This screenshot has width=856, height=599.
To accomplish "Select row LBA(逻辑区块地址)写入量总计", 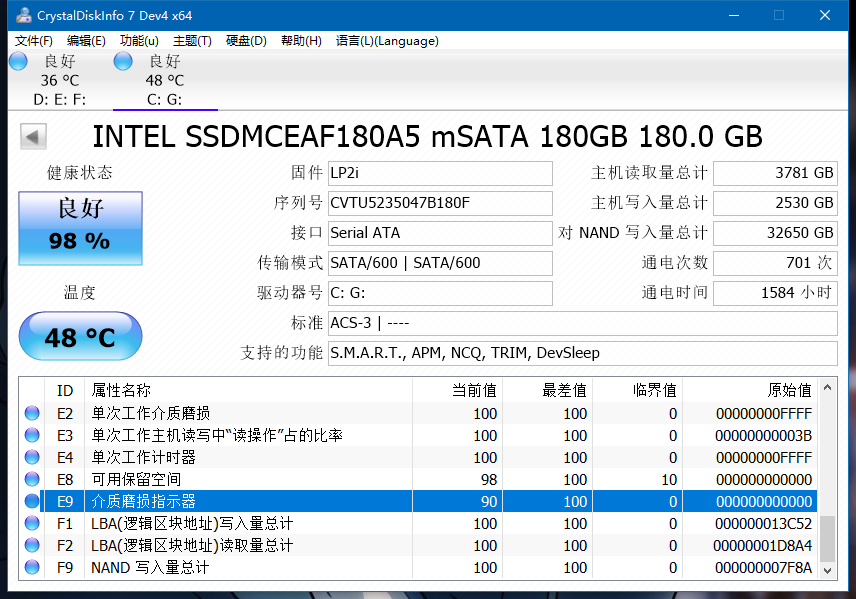I will (419, 524).
